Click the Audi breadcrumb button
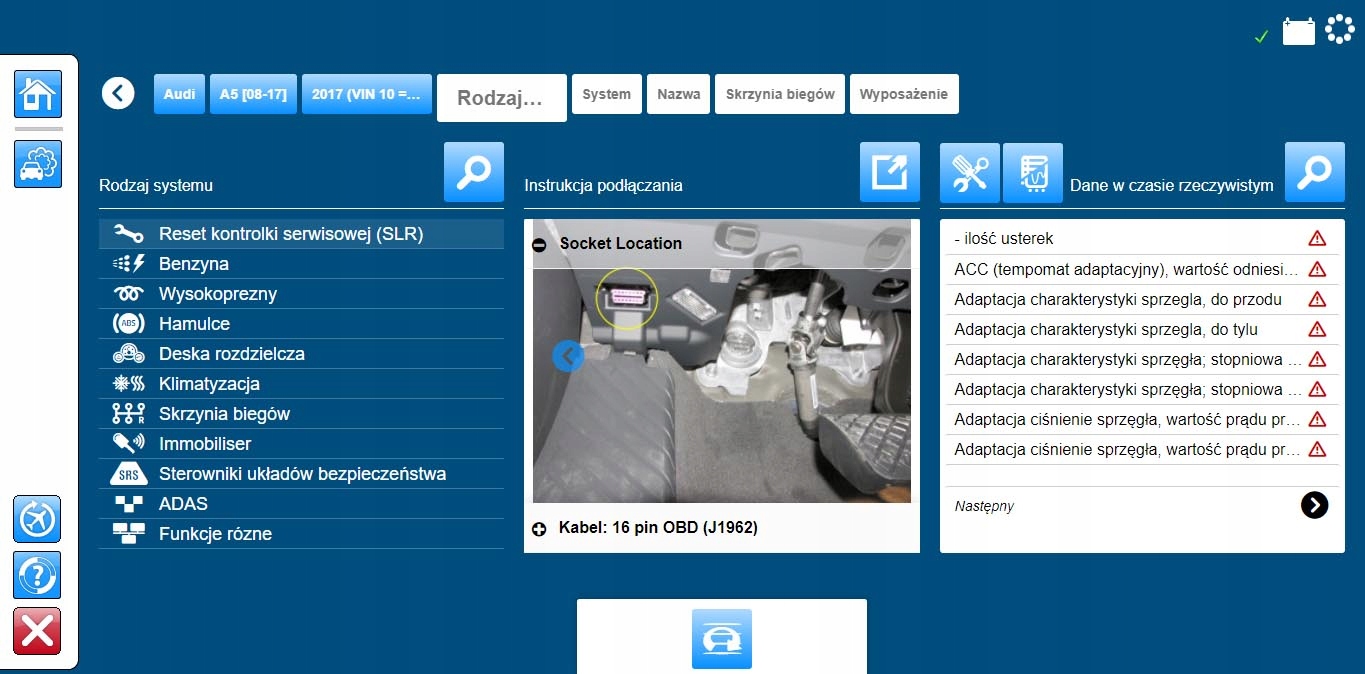This screenshot has width=1365, height=674. (179, 95)
